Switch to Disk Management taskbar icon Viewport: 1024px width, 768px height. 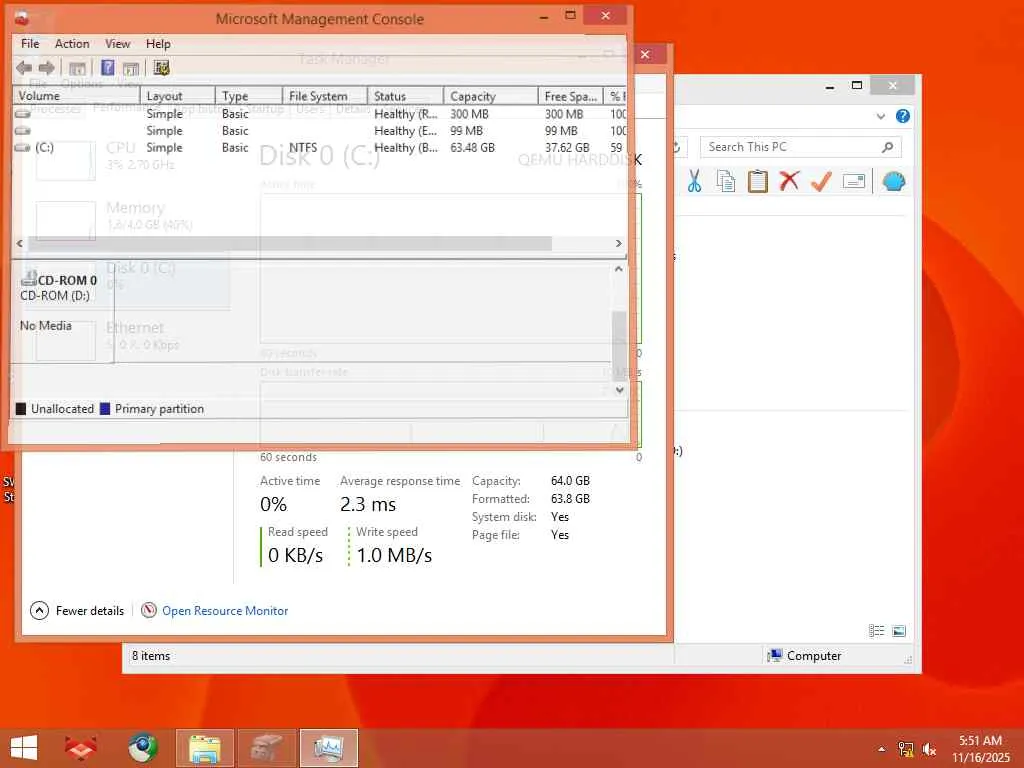pos(266,748)
